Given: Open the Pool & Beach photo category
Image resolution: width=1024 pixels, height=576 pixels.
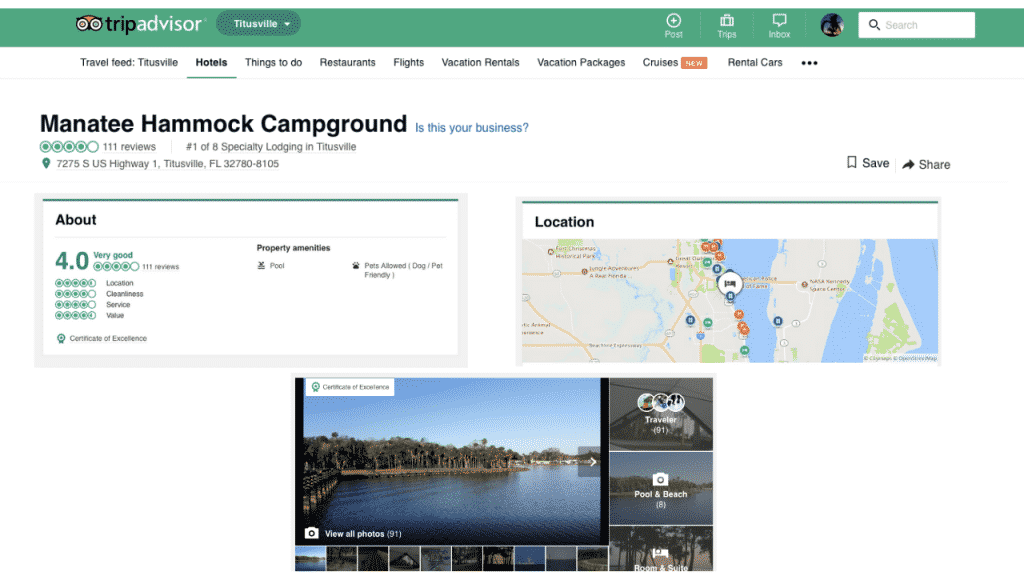Looking at the screenshot, I should (660, 488).
